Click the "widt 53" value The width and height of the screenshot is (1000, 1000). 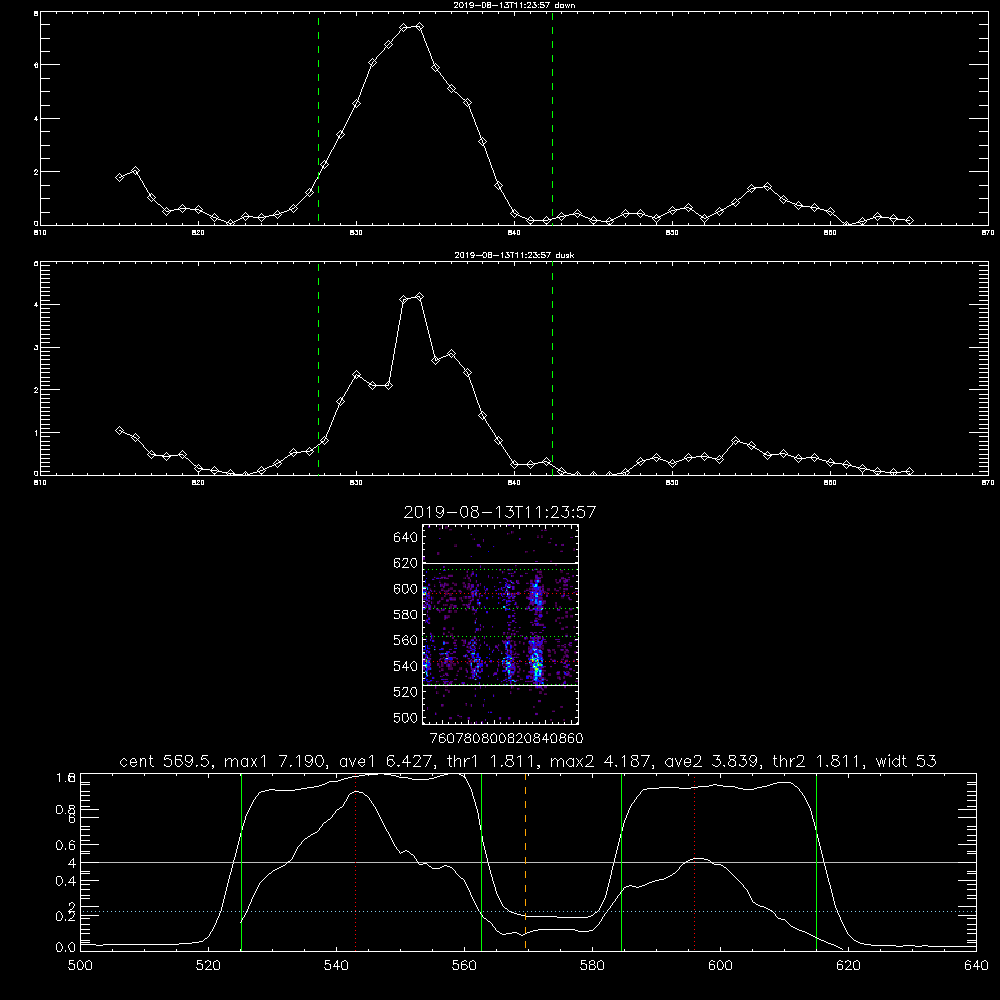click(x=906, y=761)
